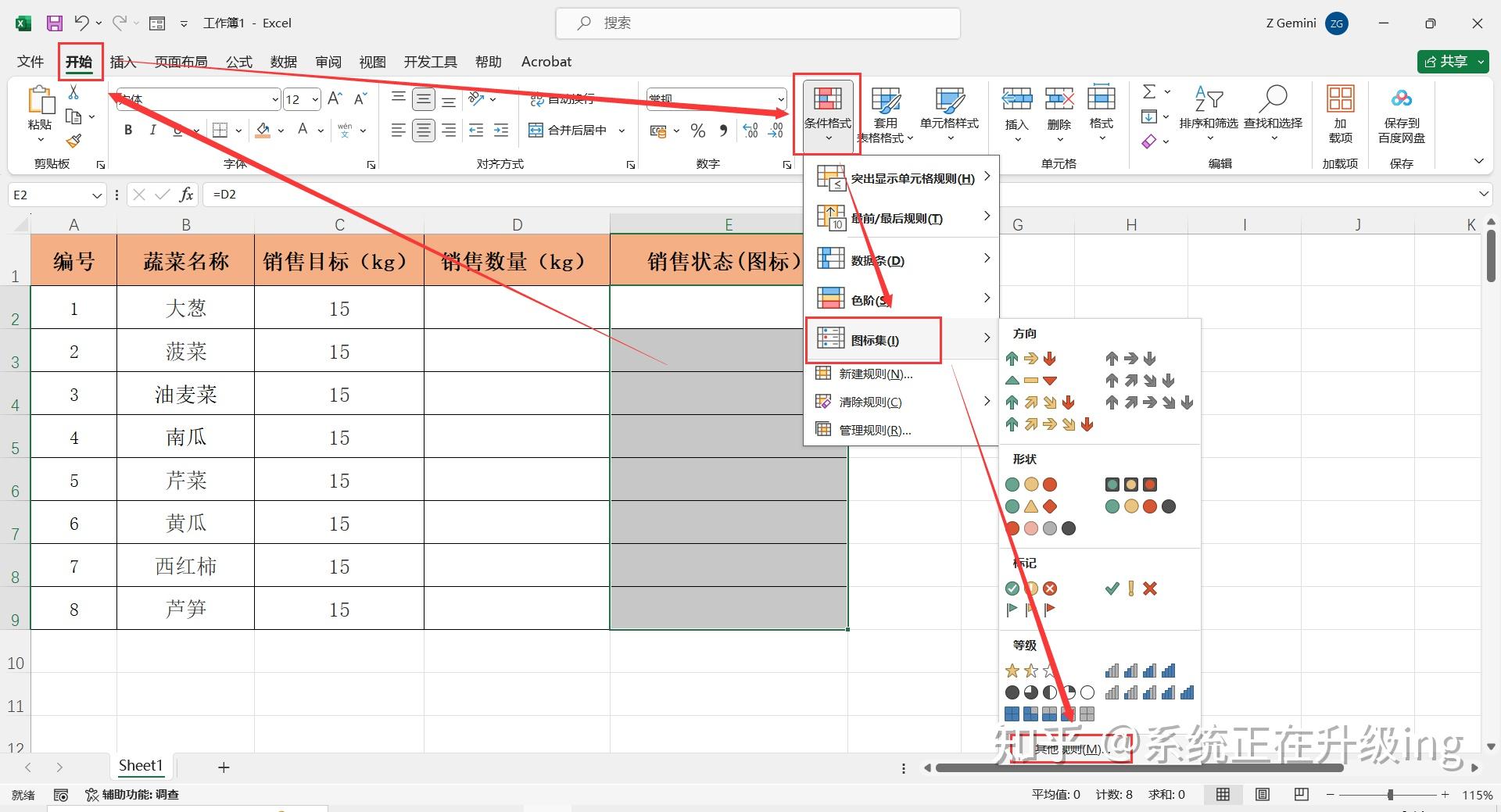
Task: Select the 格式刷 (Format Painter) tool
Action: 74,141
